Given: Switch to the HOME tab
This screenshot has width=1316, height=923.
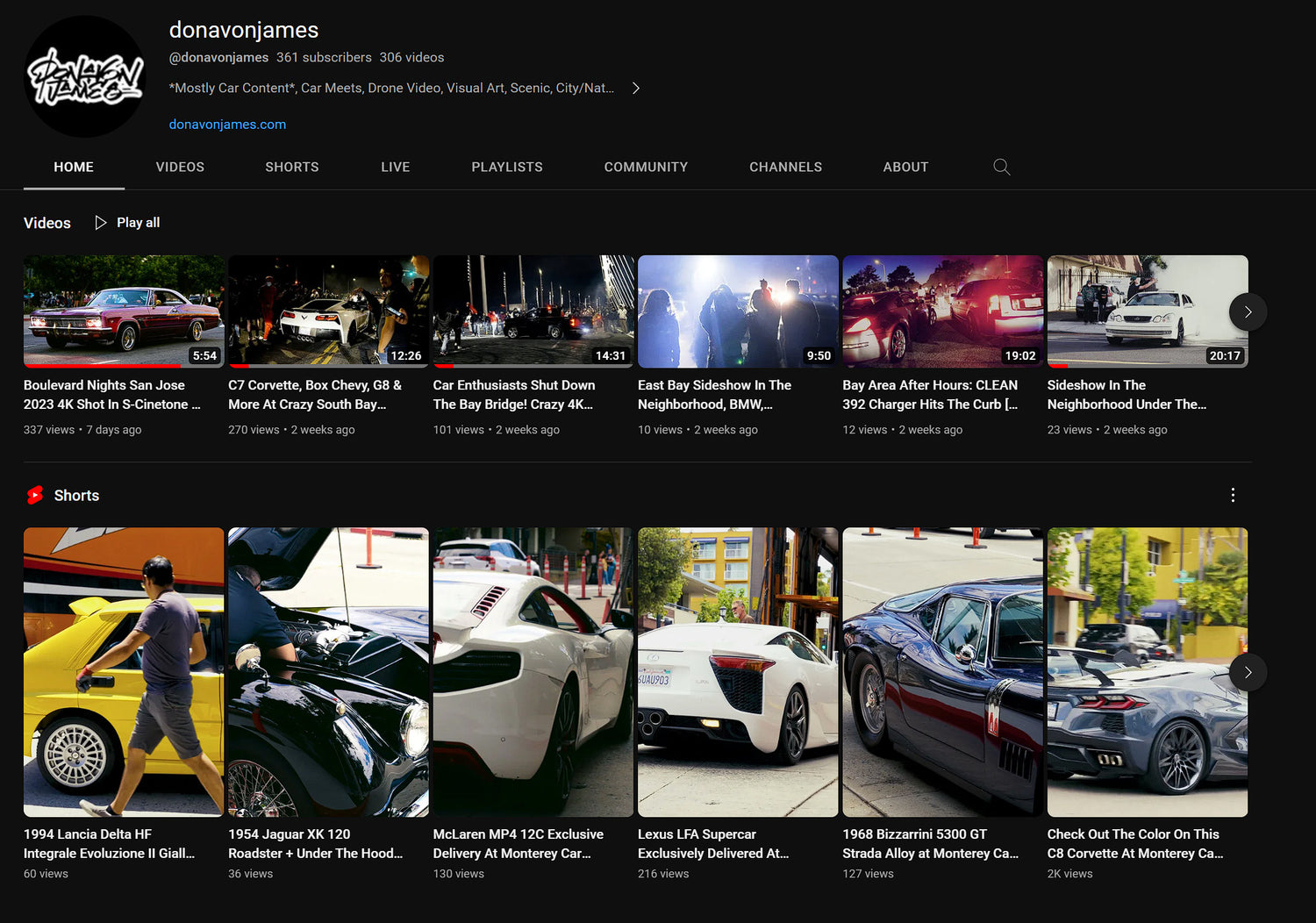Looking at the screenshot, I should [x=74, y=167].
